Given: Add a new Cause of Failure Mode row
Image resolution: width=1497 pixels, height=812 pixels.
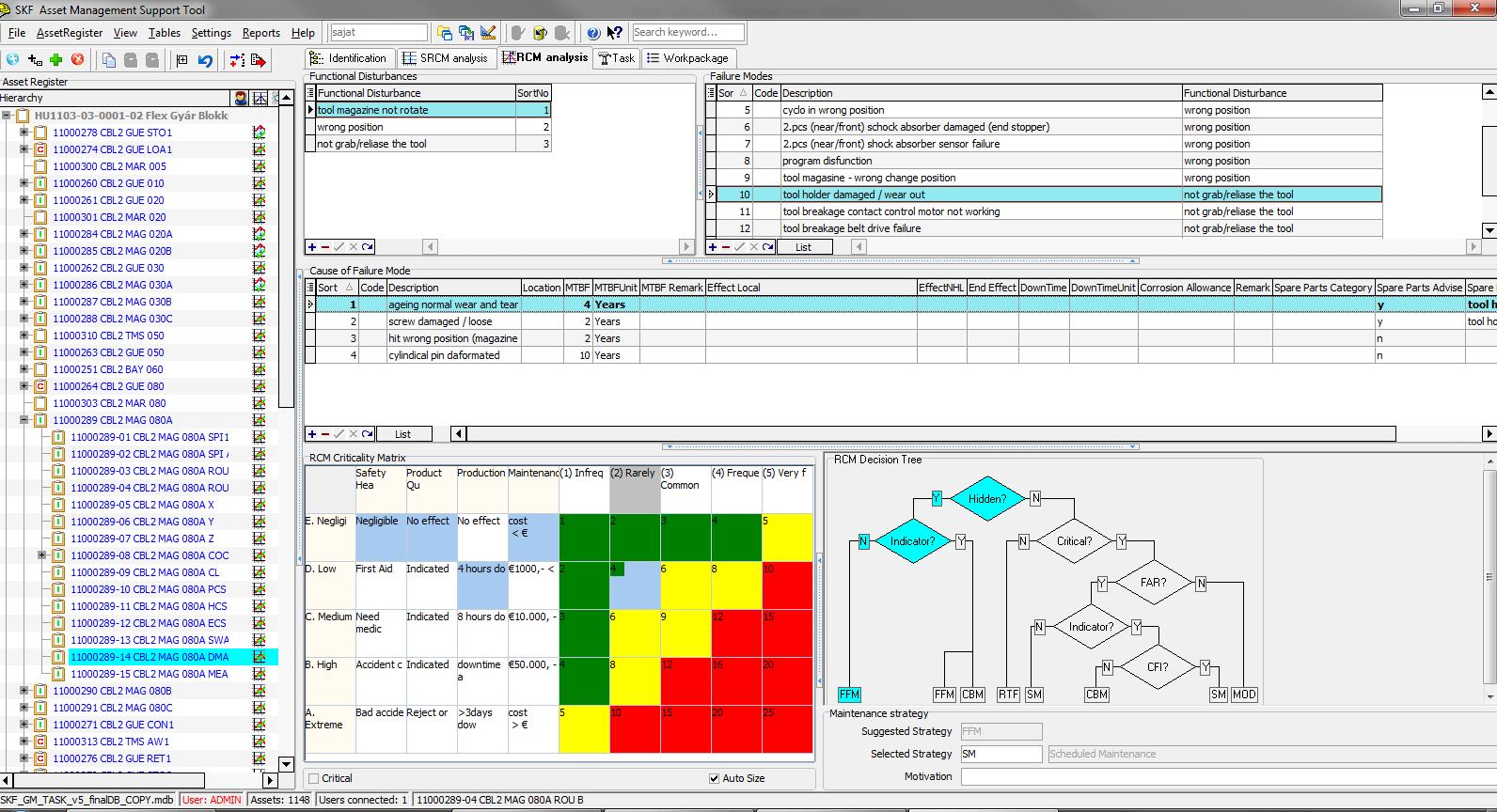Looking at the screenshot, I should click(312, 434).
